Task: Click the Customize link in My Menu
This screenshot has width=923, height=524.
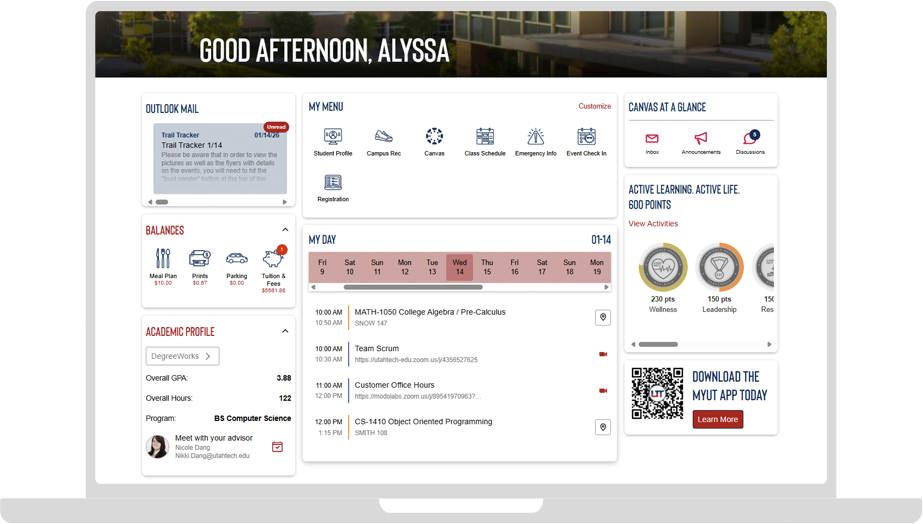Action: 594,106
